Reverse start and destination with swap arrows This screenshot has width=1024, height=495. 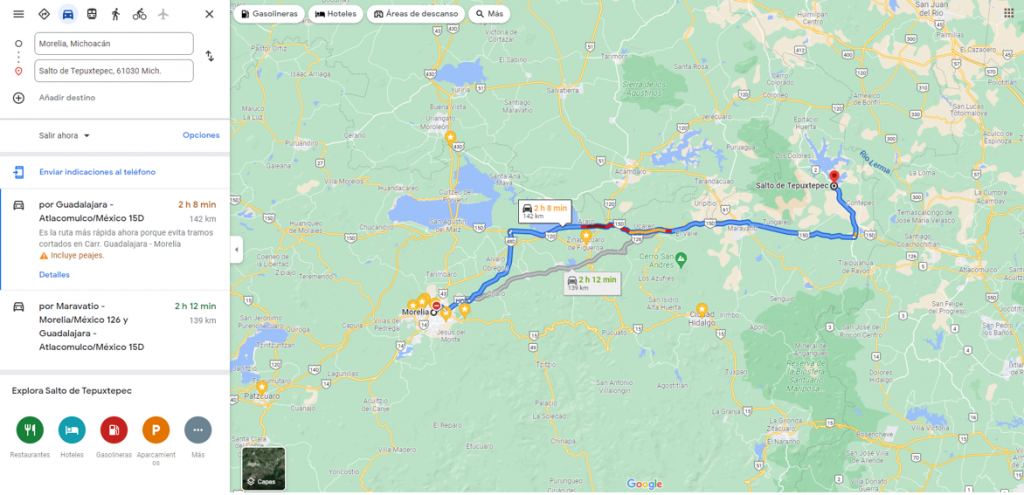(210, 56)
